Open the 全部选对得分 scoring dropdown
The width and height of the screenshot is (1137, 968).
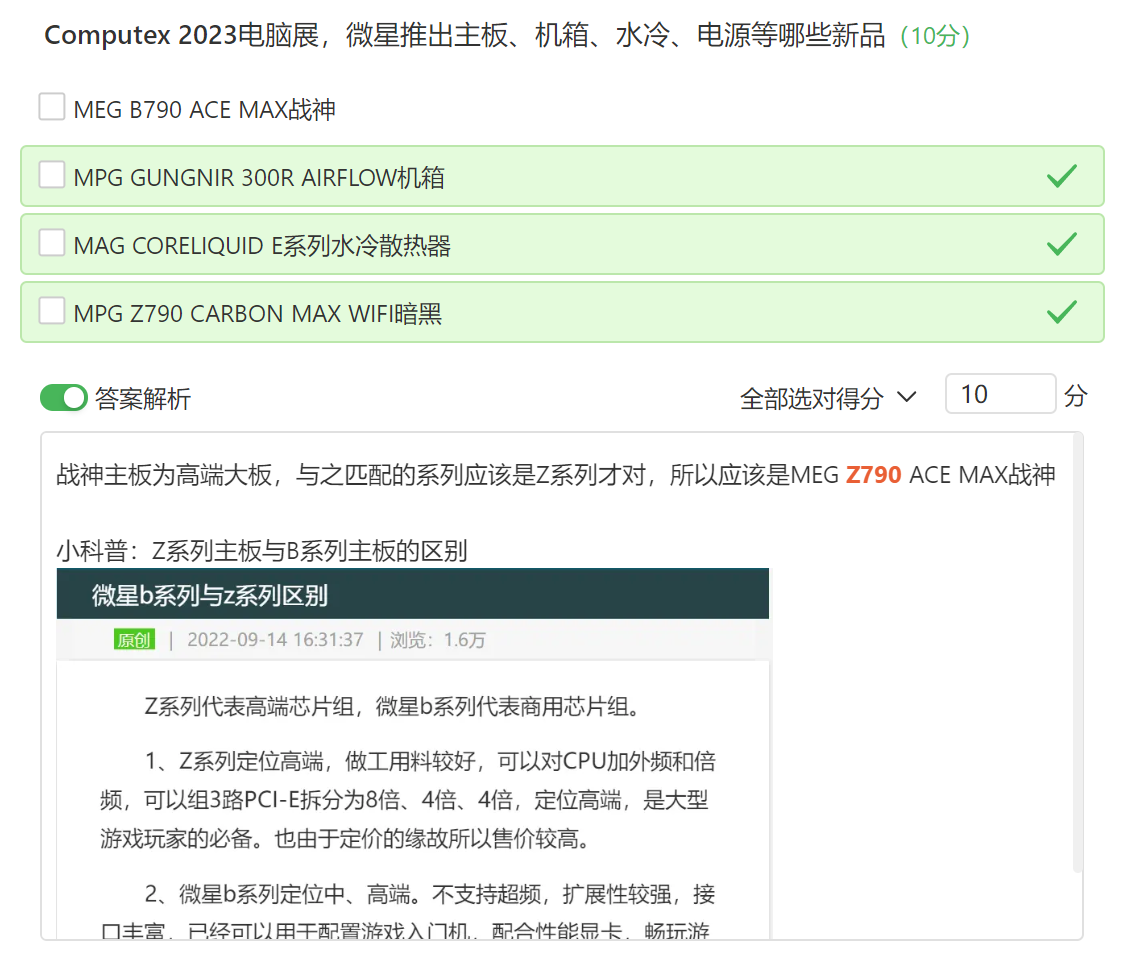(x=828, y=398)
